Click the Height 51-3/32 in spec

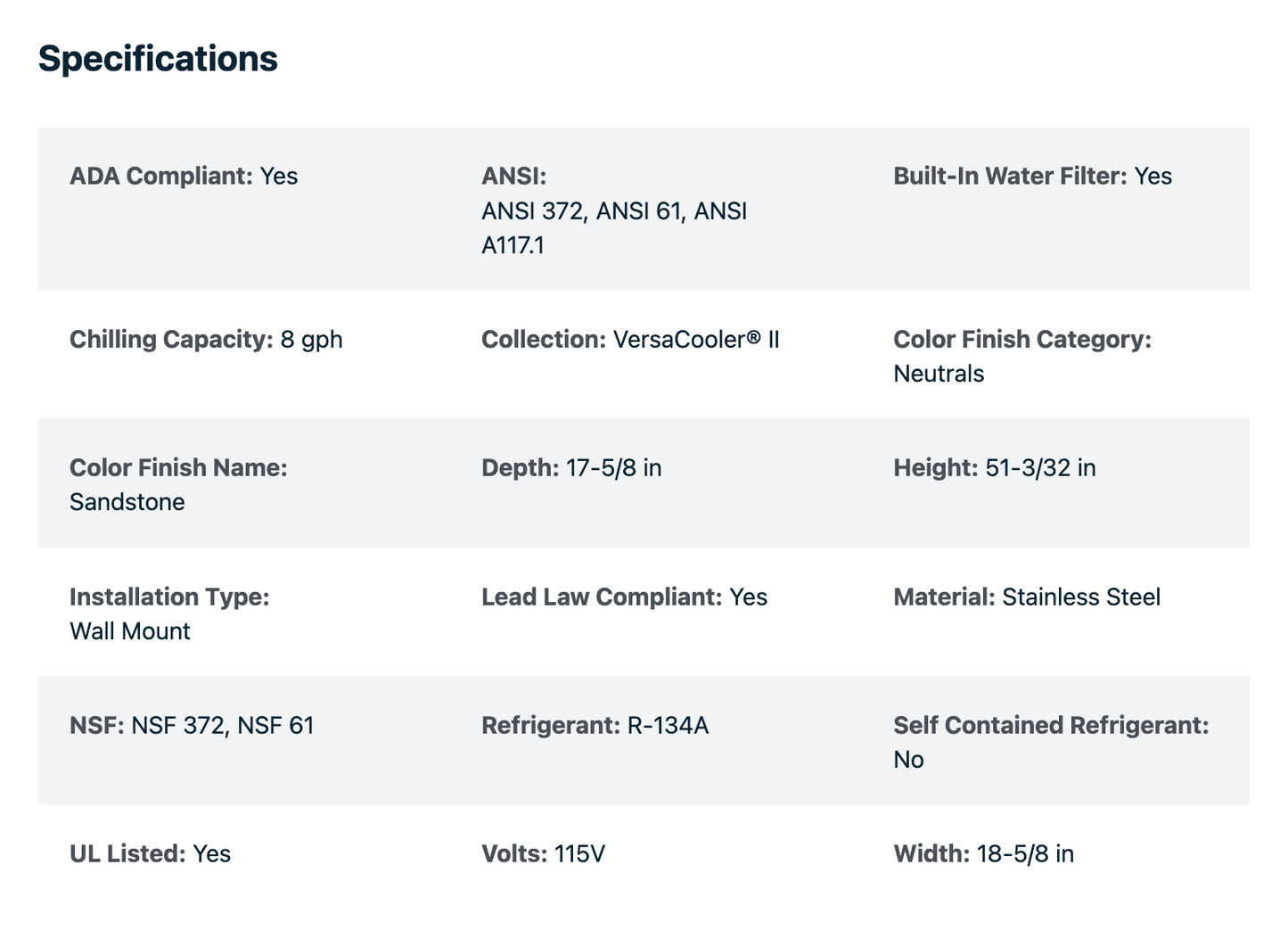pos(995,468)
